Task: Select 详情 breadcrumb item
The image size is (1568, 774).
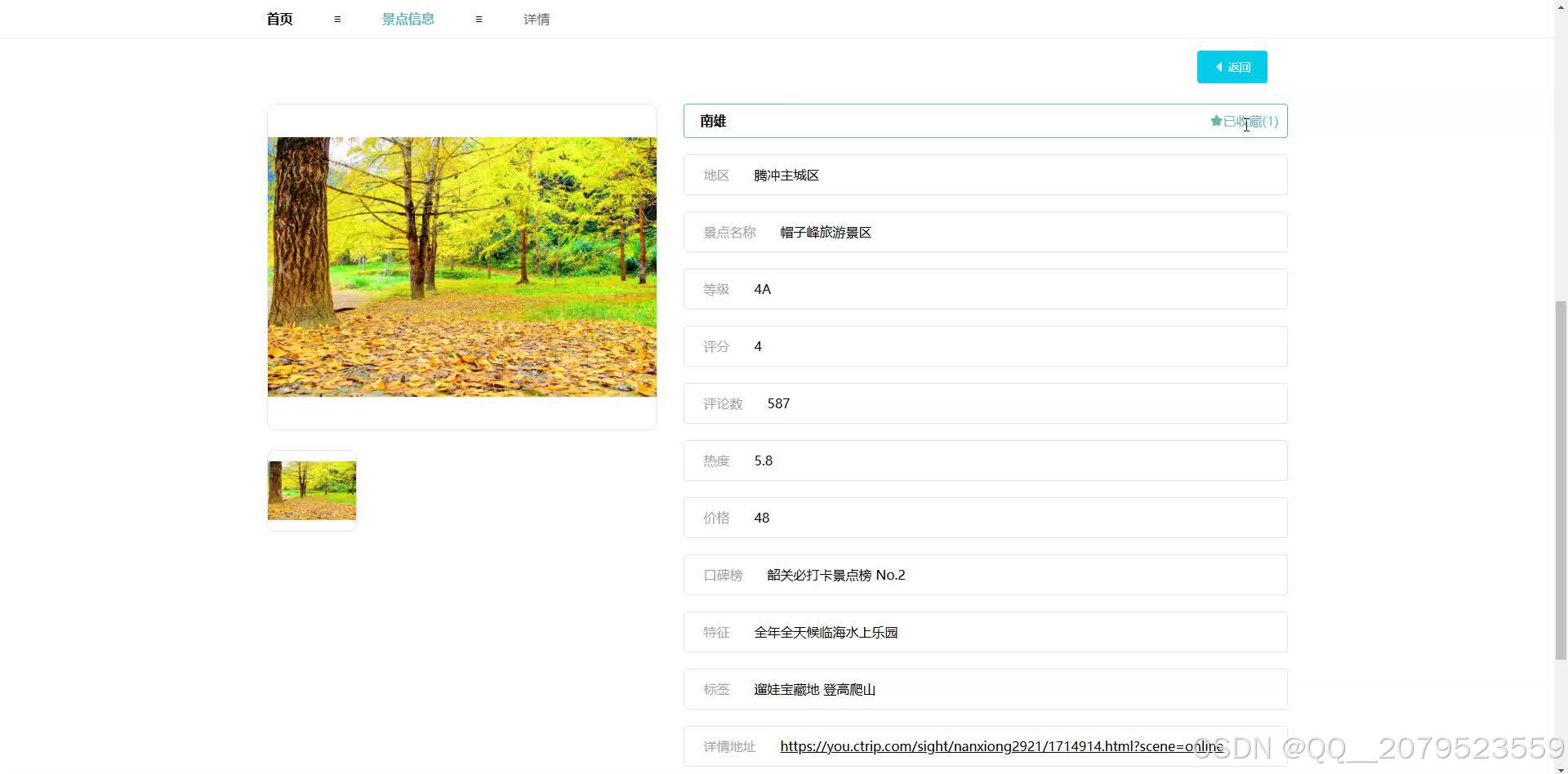Action: 537,19
